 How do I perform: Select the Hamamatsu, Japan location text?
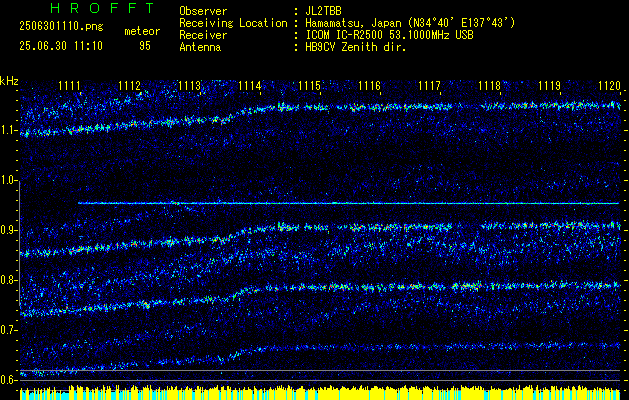click(x=410, y=23)
